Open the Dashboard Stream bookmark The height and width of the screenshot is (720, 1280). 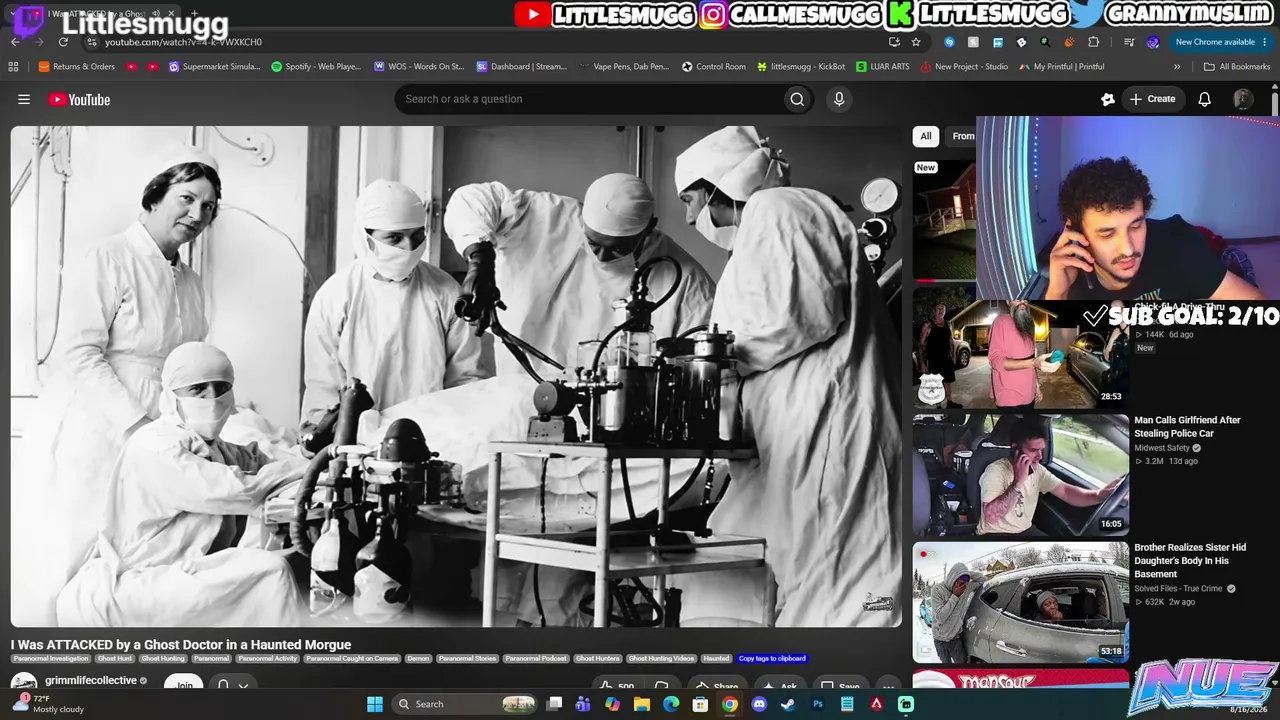click(x=521, y=67)
